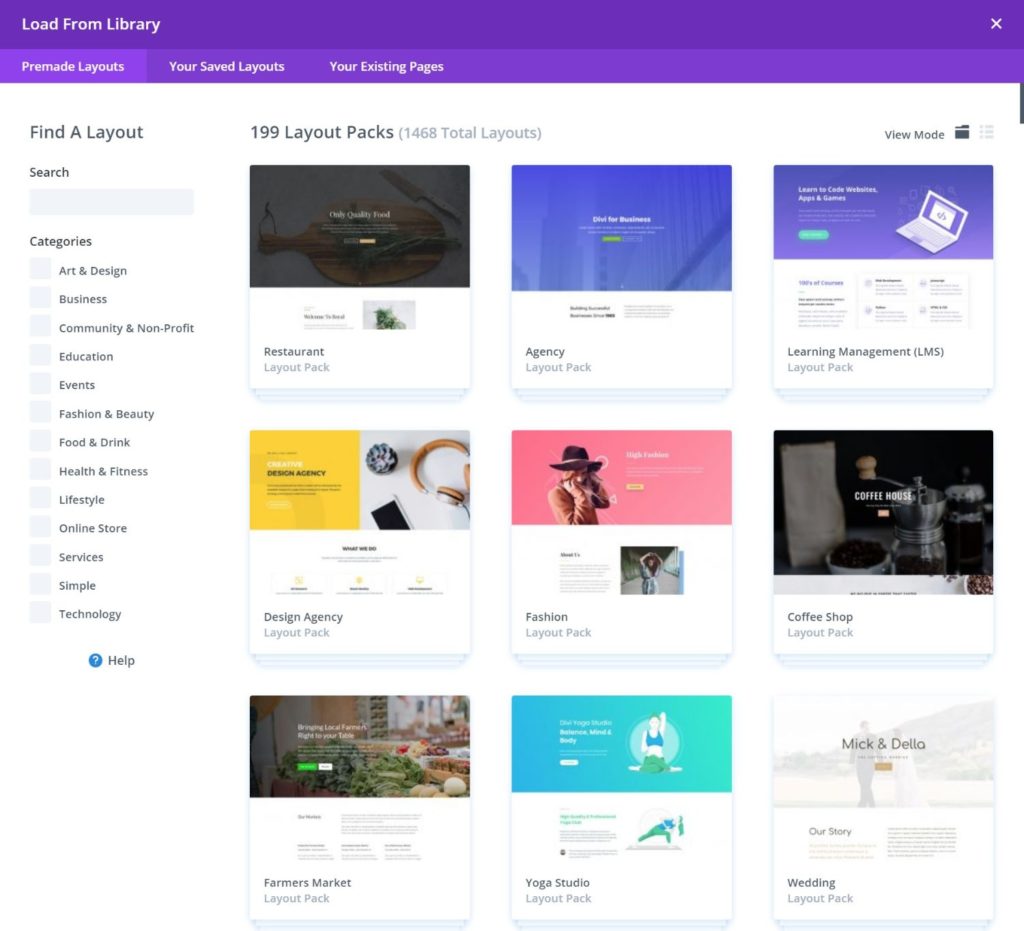1024x931 pixels.
Task: Open the Restaurant layout pack
Action: [x=359, y=270]
